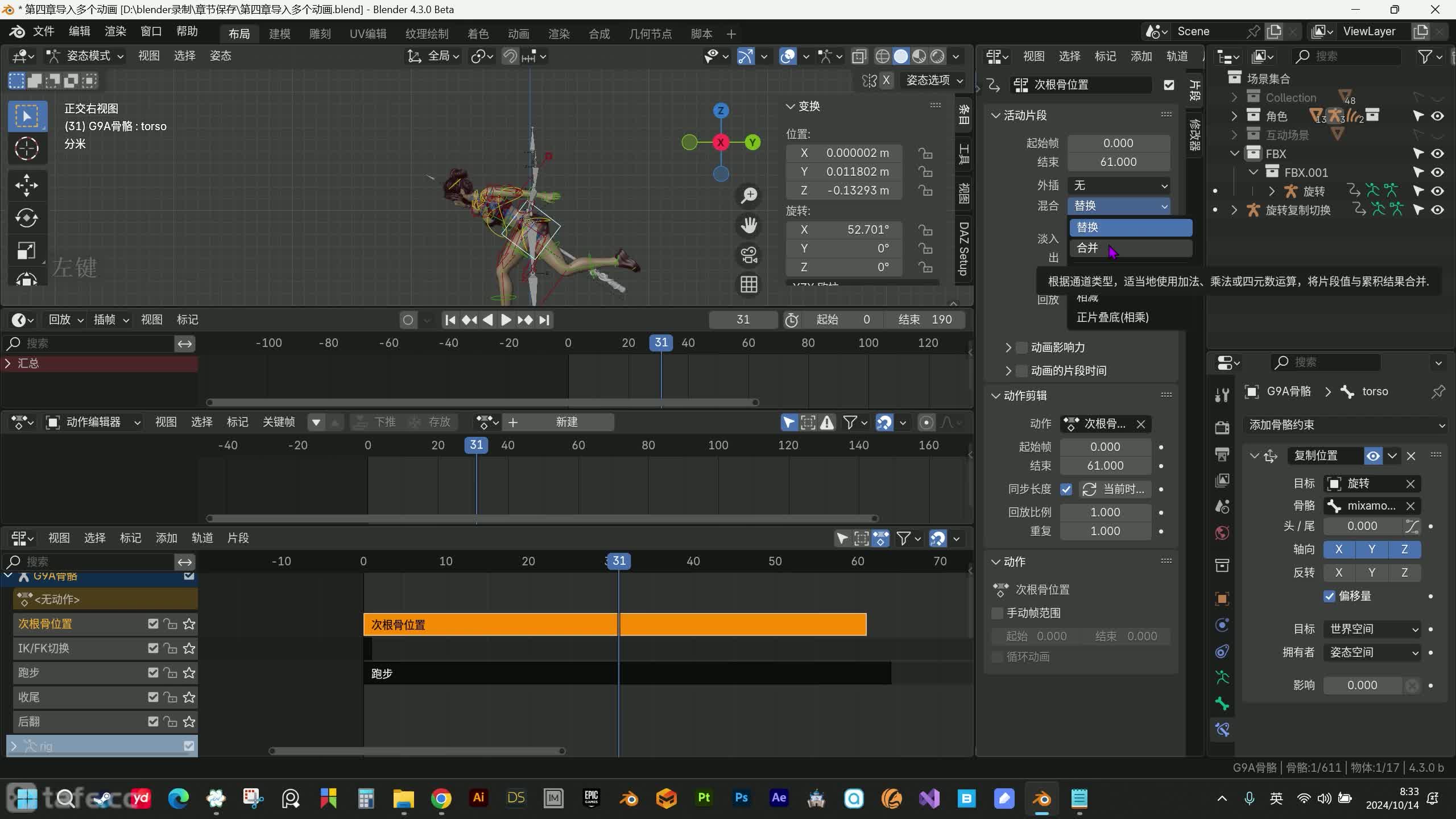Image resolution: width=1456 pixels, height=819 pixels.
Task: Open the 外插 extrapolation dropdown
Action: [1119, 186]
